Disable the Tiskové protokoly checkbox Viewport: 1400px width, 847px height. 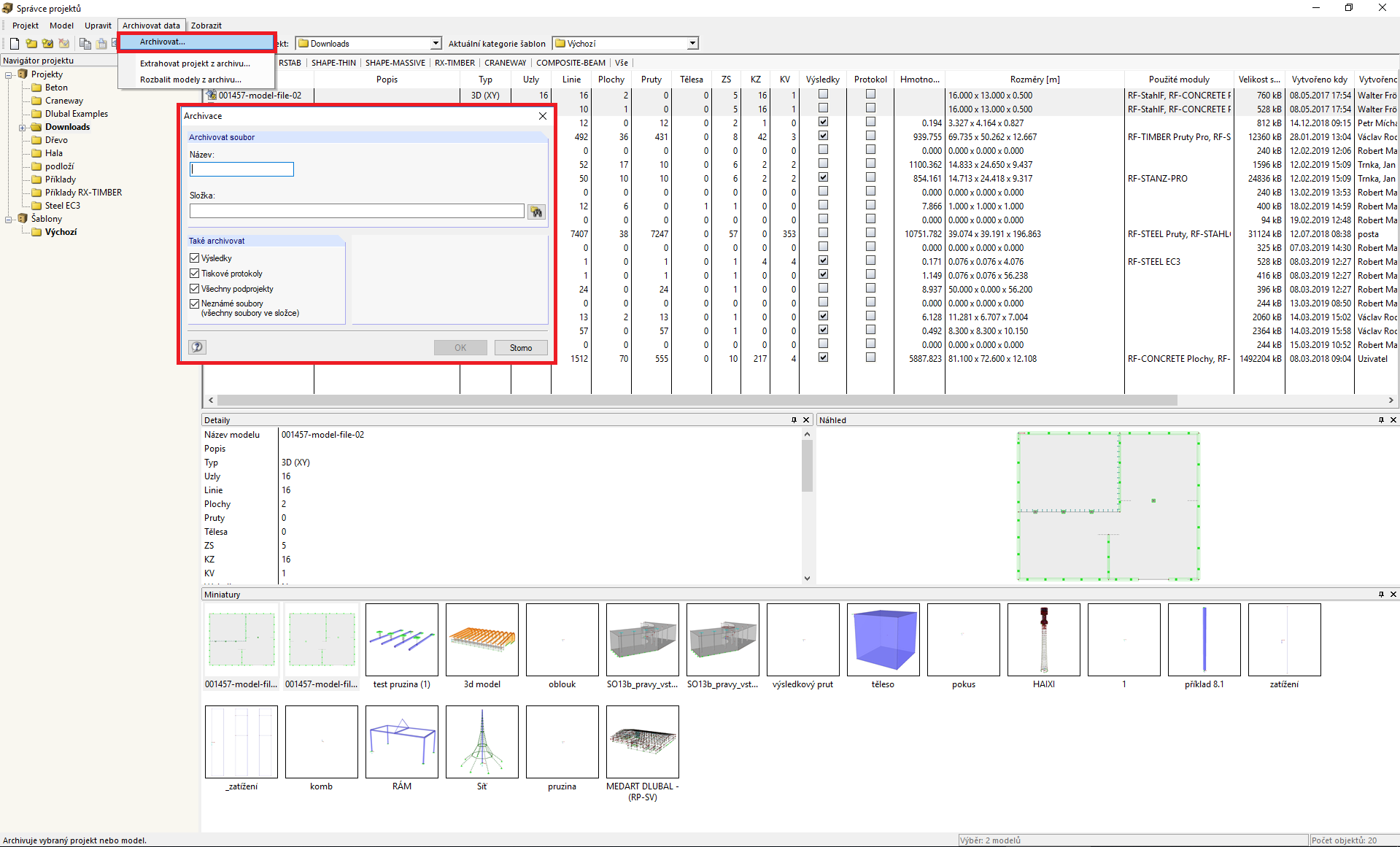click(194, 273)
